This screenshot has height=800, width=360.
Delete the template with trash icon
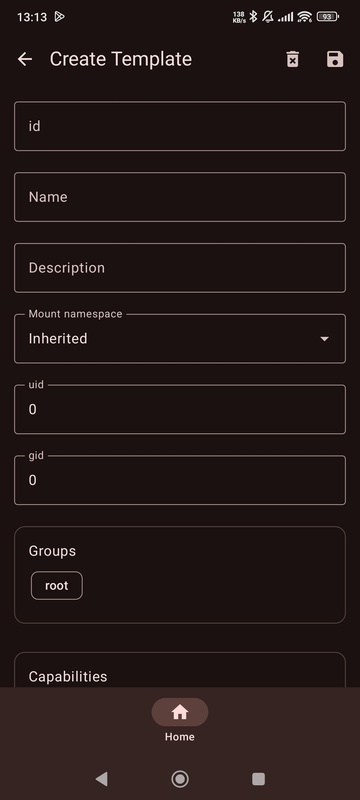coord(292,59)
